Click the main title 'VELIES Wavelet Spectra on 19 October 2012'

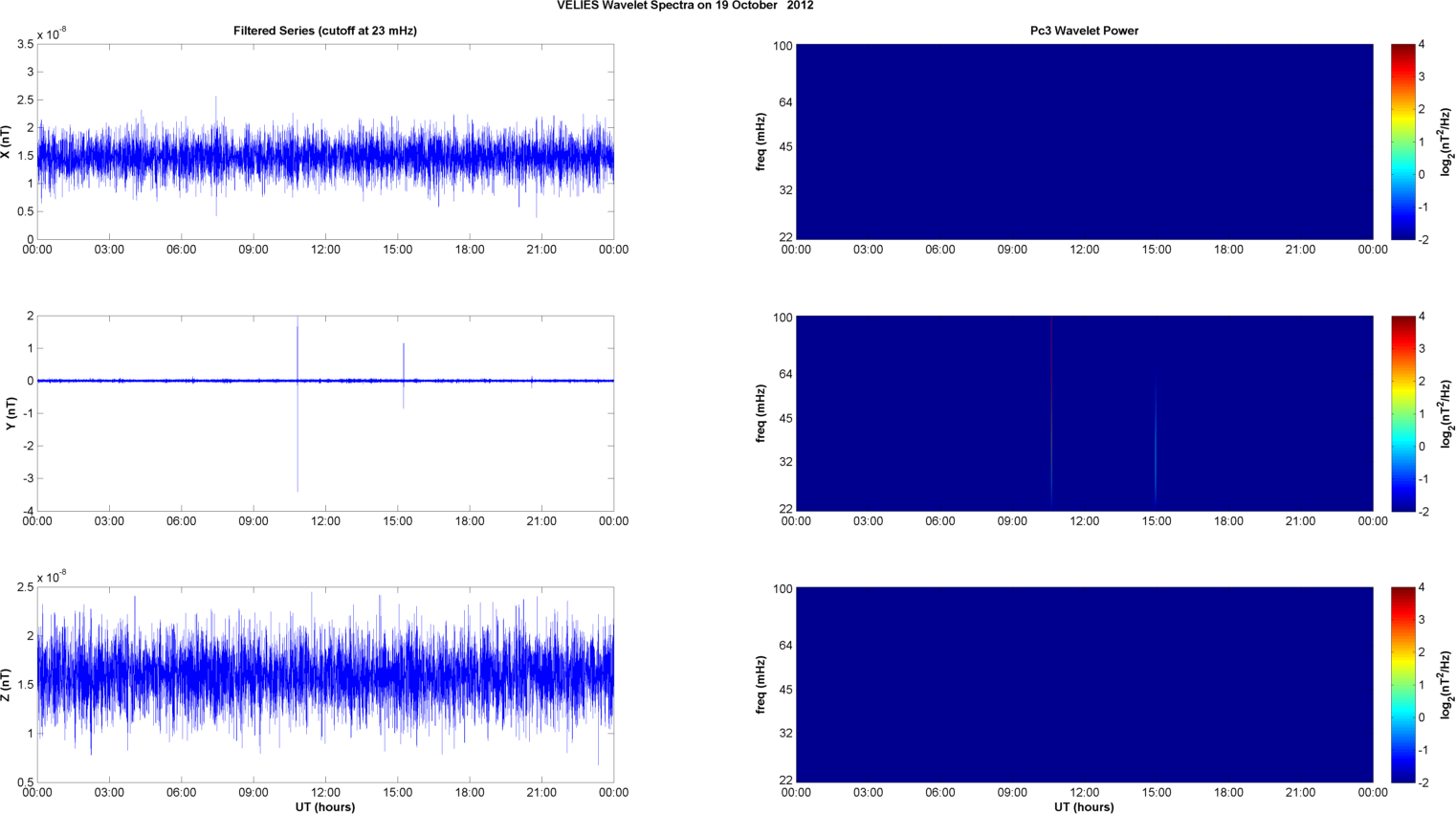685,6
